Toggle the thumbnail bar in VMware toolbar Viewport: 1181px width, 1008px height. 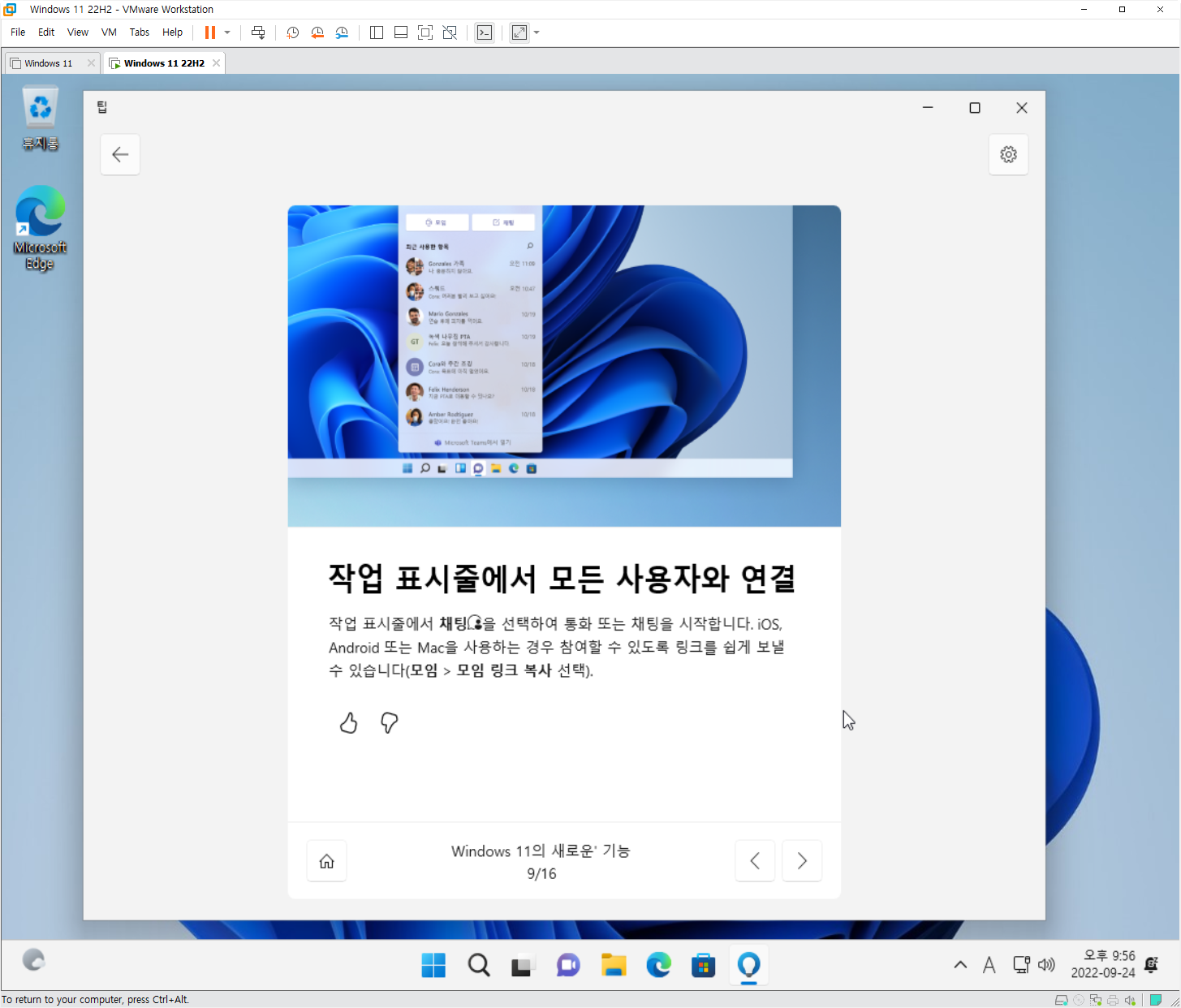pos(401,32)
